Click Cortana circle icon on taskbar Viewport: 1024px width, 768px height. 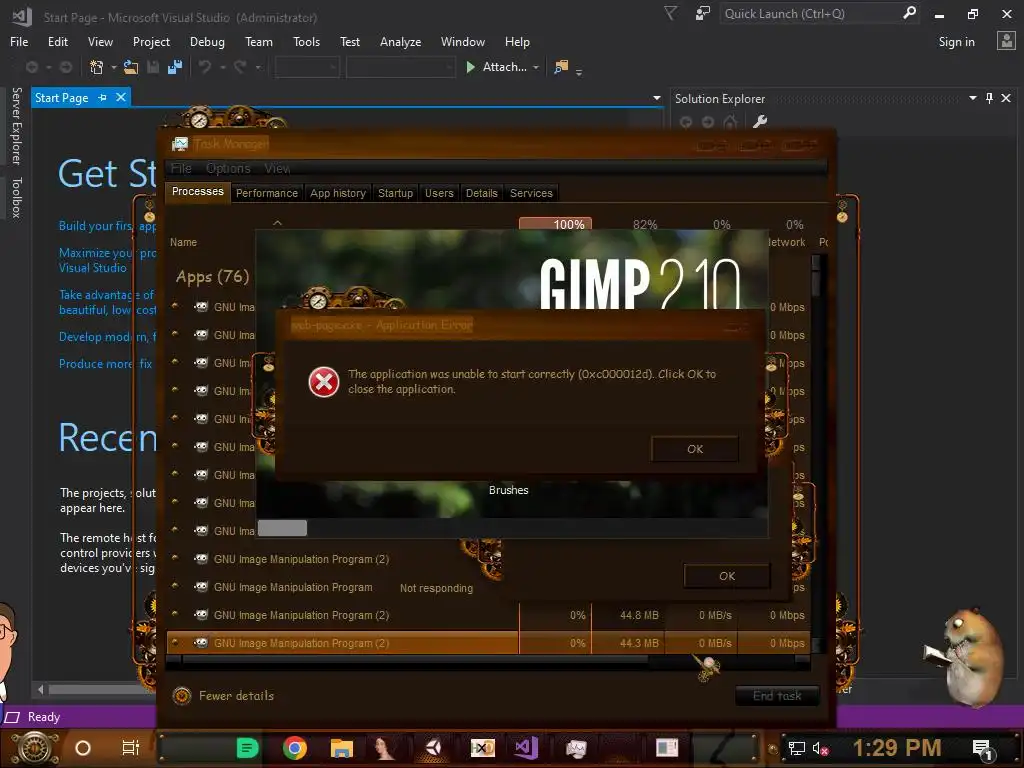[83, 748]
